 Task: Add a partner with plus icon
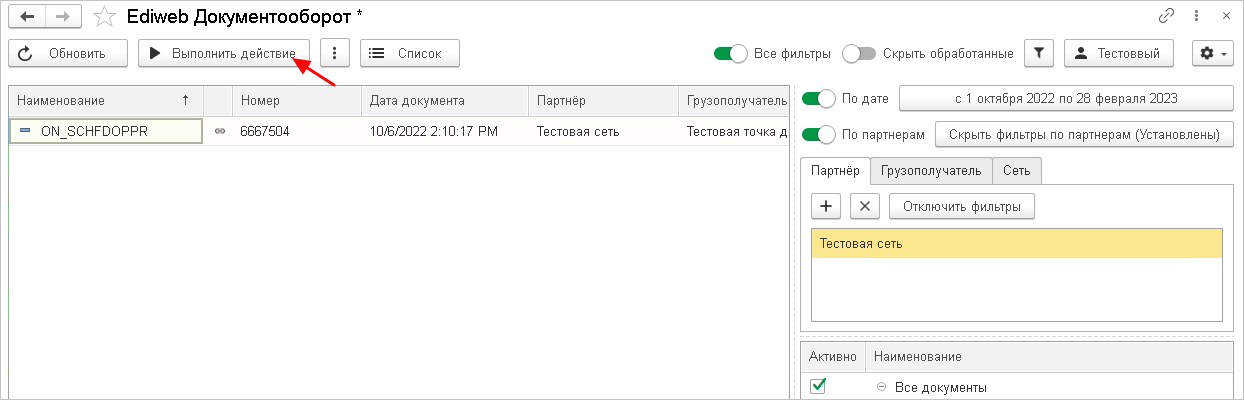coord(826,206)
